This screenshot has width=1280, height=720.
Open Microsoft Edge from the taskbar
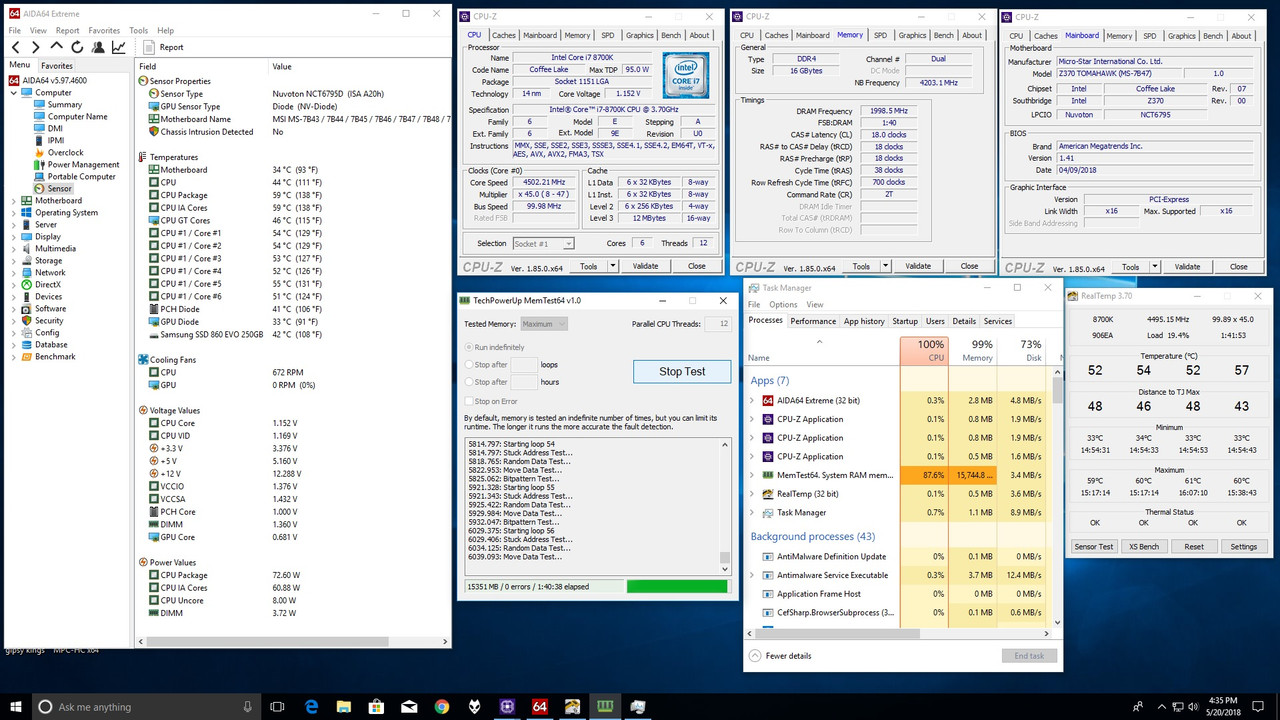(312, 706)
